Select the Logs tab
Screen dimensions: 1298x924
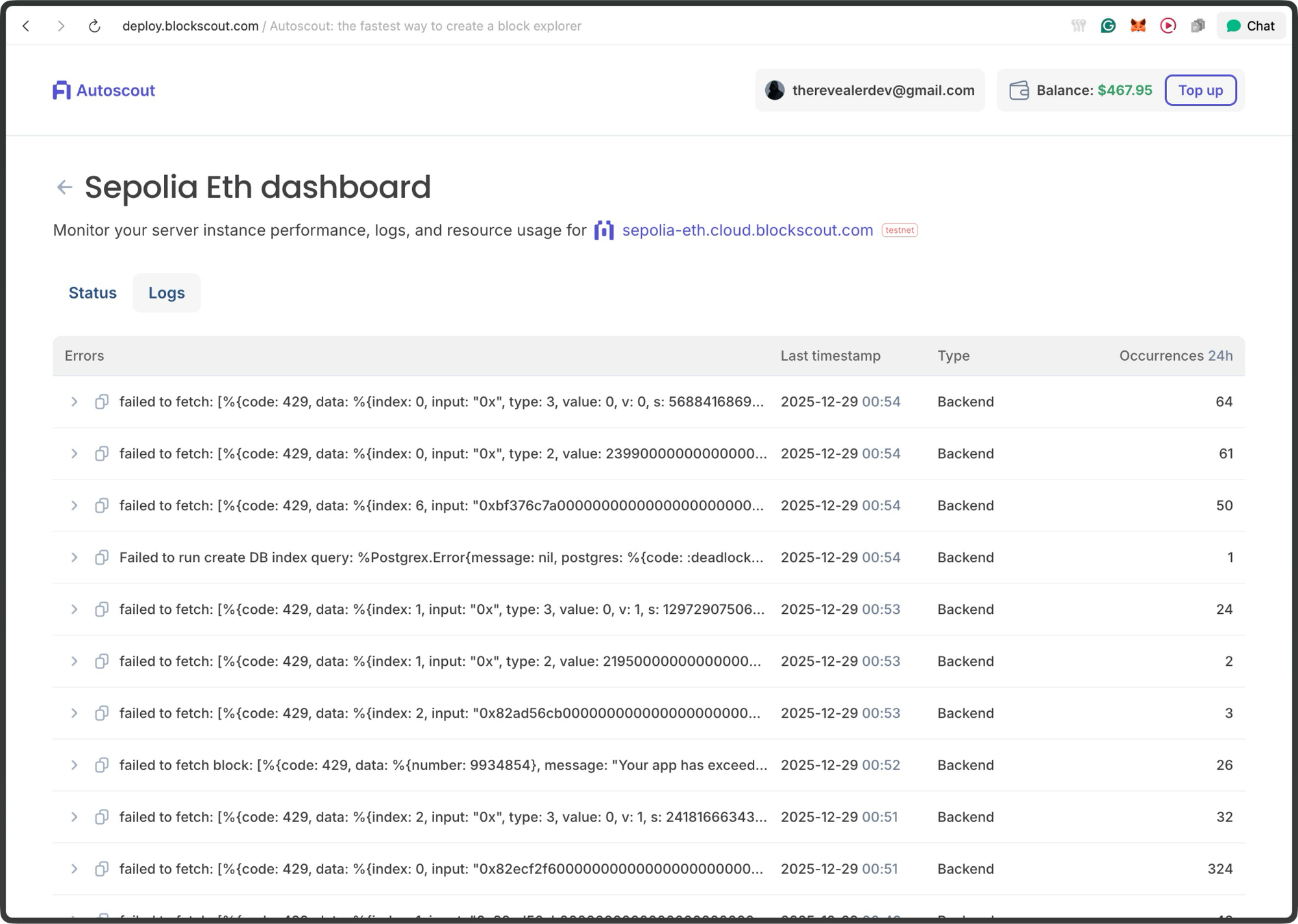tap(166, 293)
